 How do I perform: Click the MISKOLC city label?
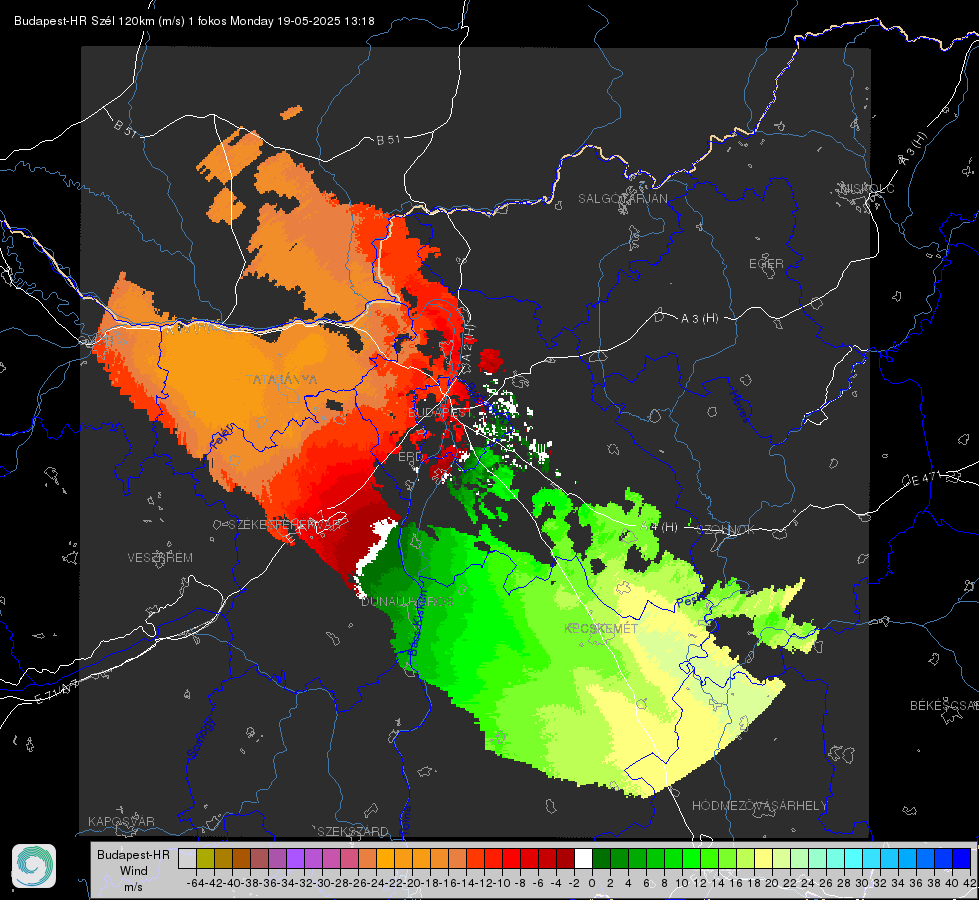tap(867, 188)
